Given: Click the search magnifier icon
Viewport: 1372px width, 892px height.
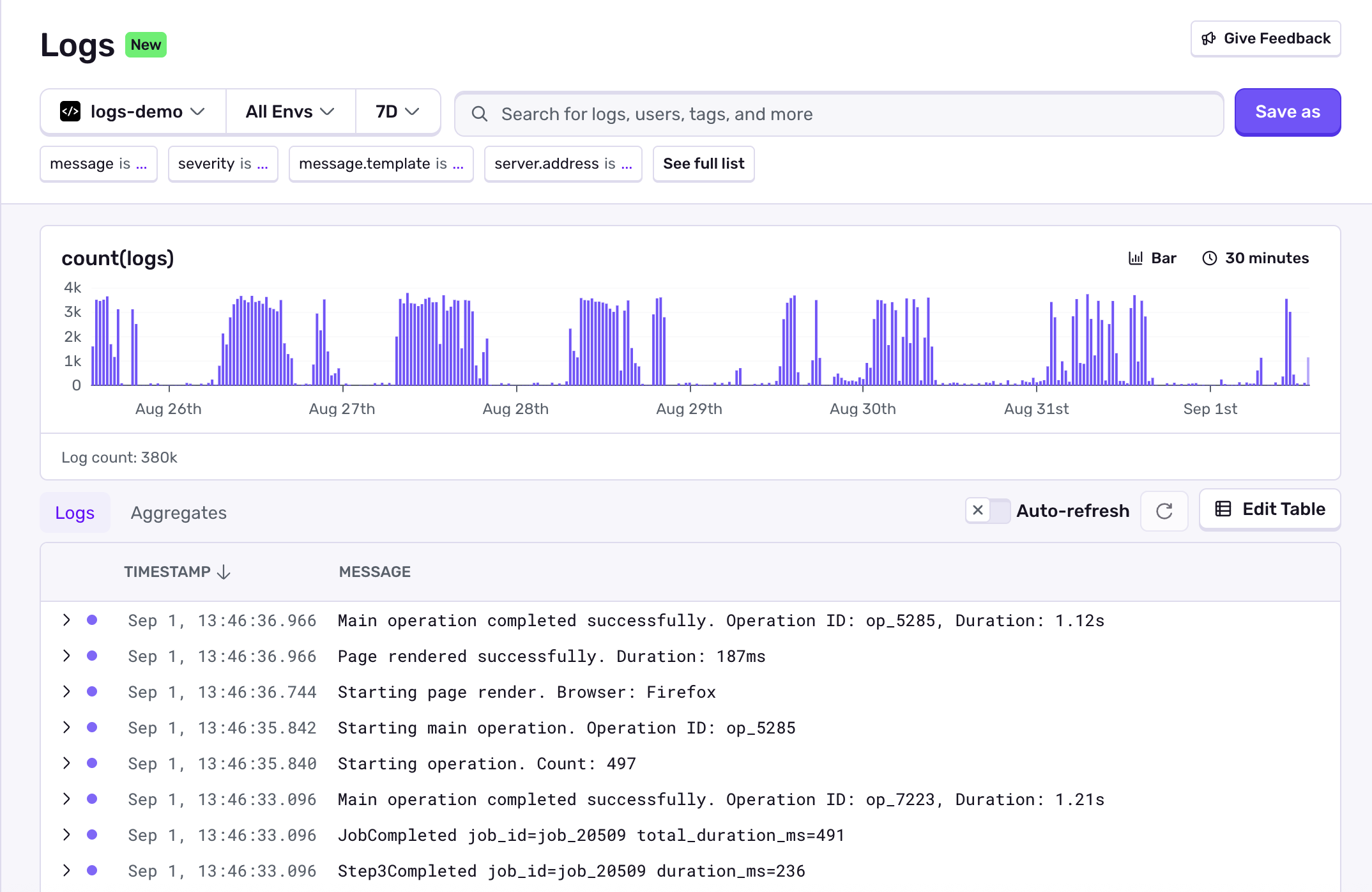Looking at the screenshot, I should click(x=480, y=114).
